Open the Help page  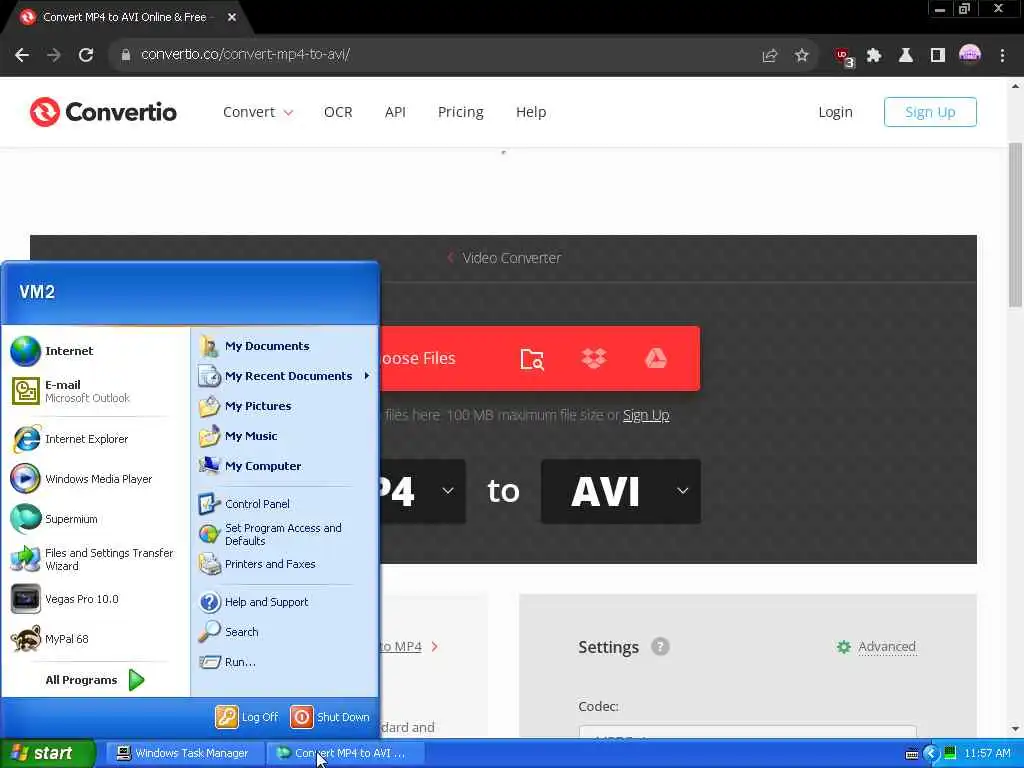(531, 112)
